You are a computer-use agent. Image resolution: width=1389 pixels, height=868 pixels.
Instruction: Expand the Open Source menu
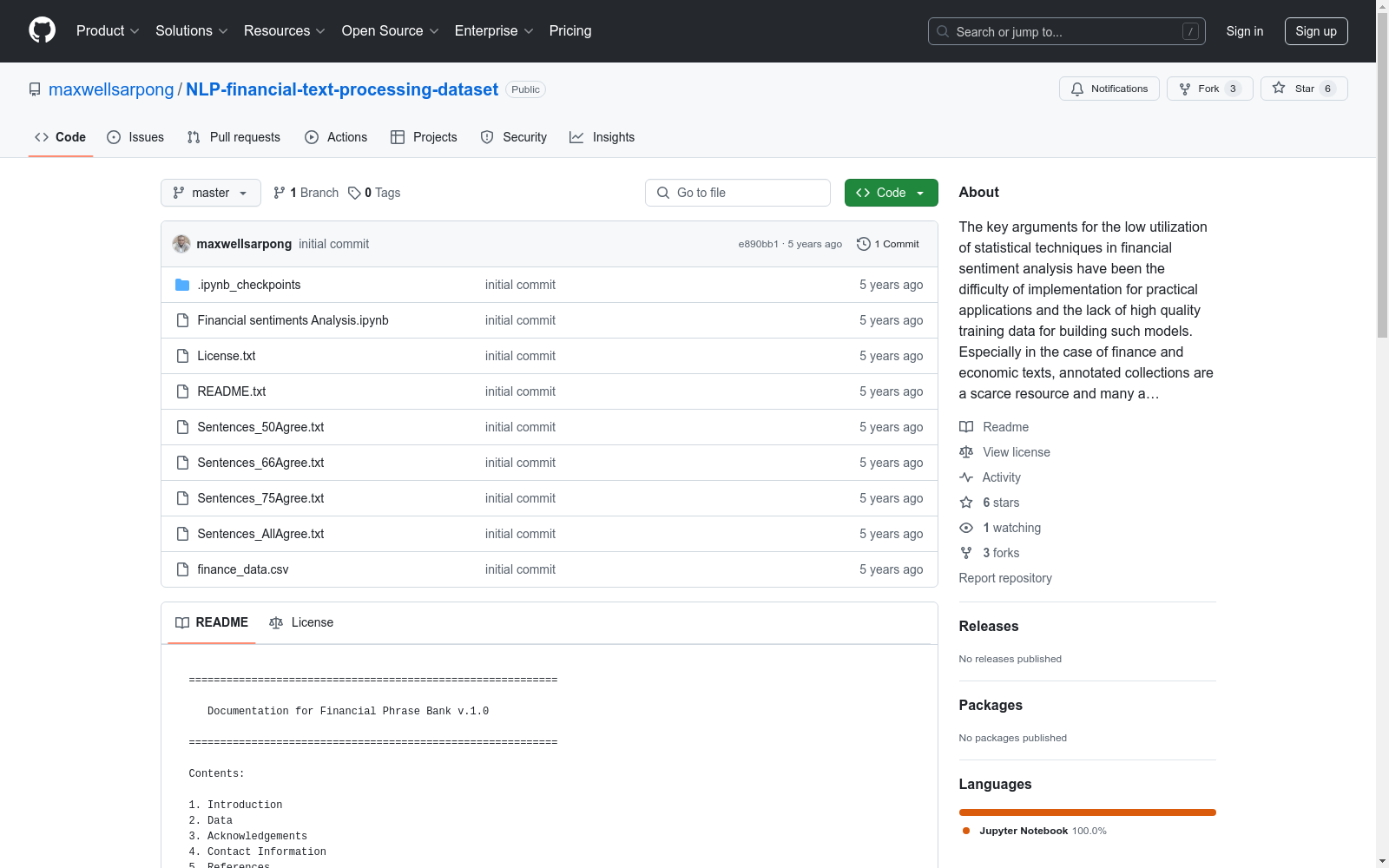pyautogui.click(x=391, y=31)
